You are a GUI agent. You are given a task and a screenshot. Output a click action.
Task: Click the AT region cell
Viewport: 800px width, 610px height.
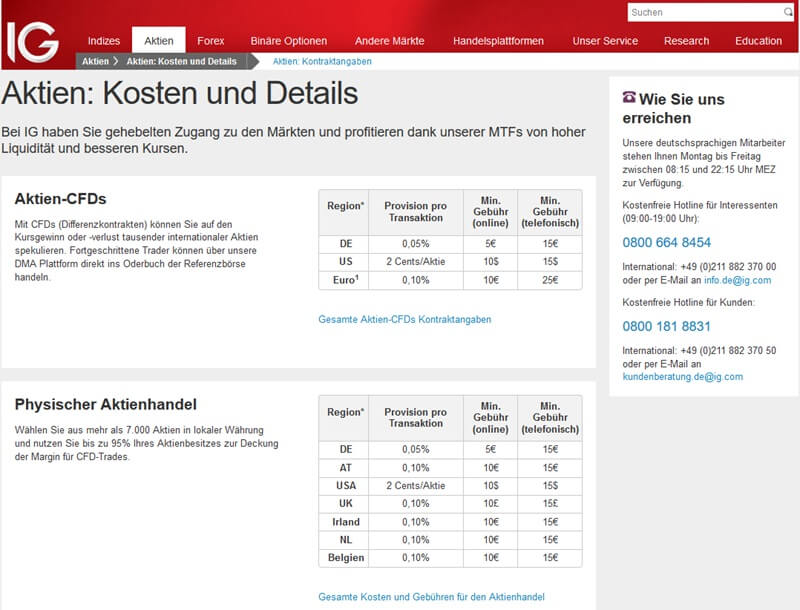pos(345,468)
